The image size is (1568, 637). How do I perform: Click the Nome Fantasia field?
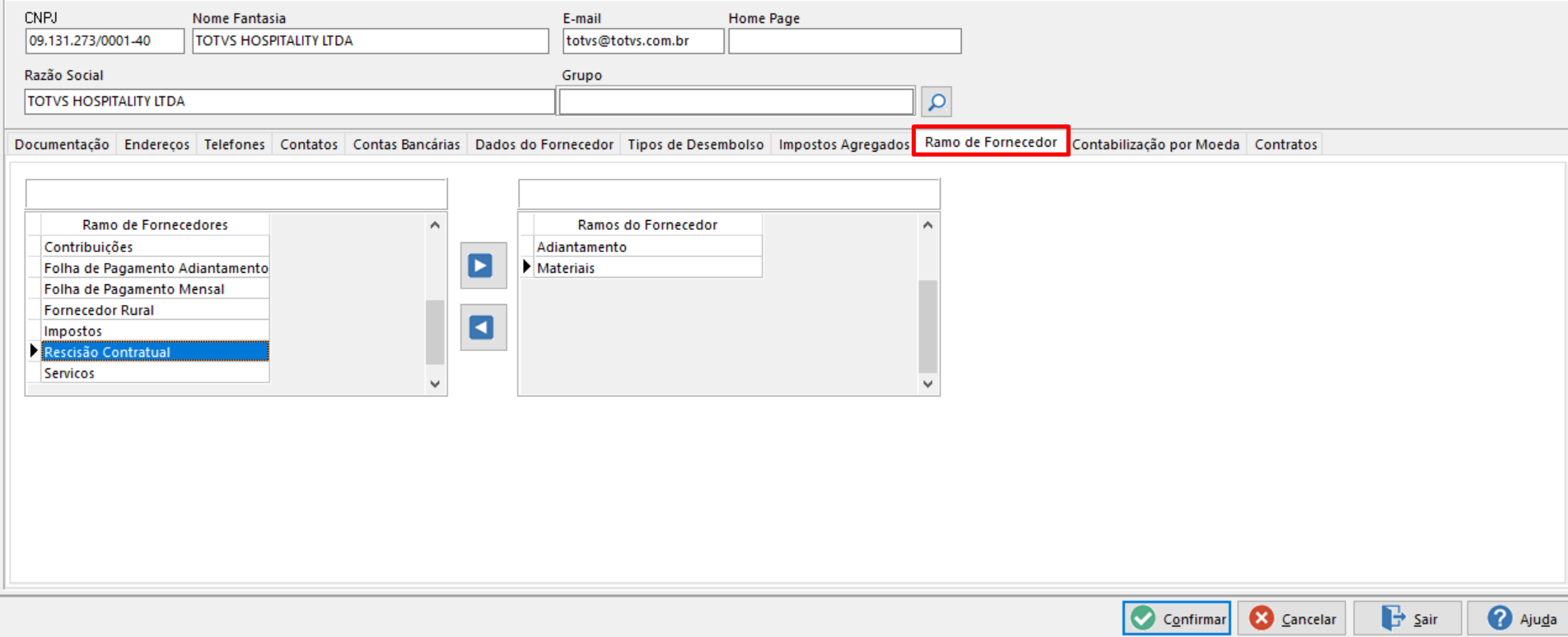click(x=371, y=41)
